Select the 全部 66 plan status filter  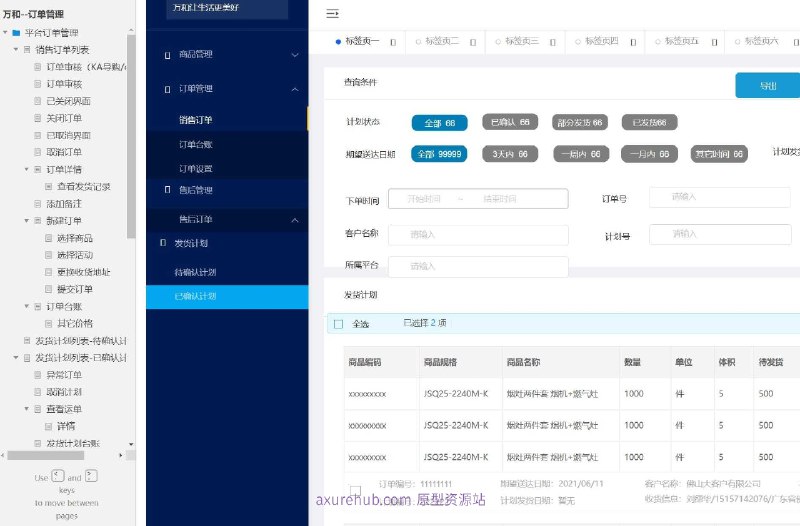coord(439,123)
